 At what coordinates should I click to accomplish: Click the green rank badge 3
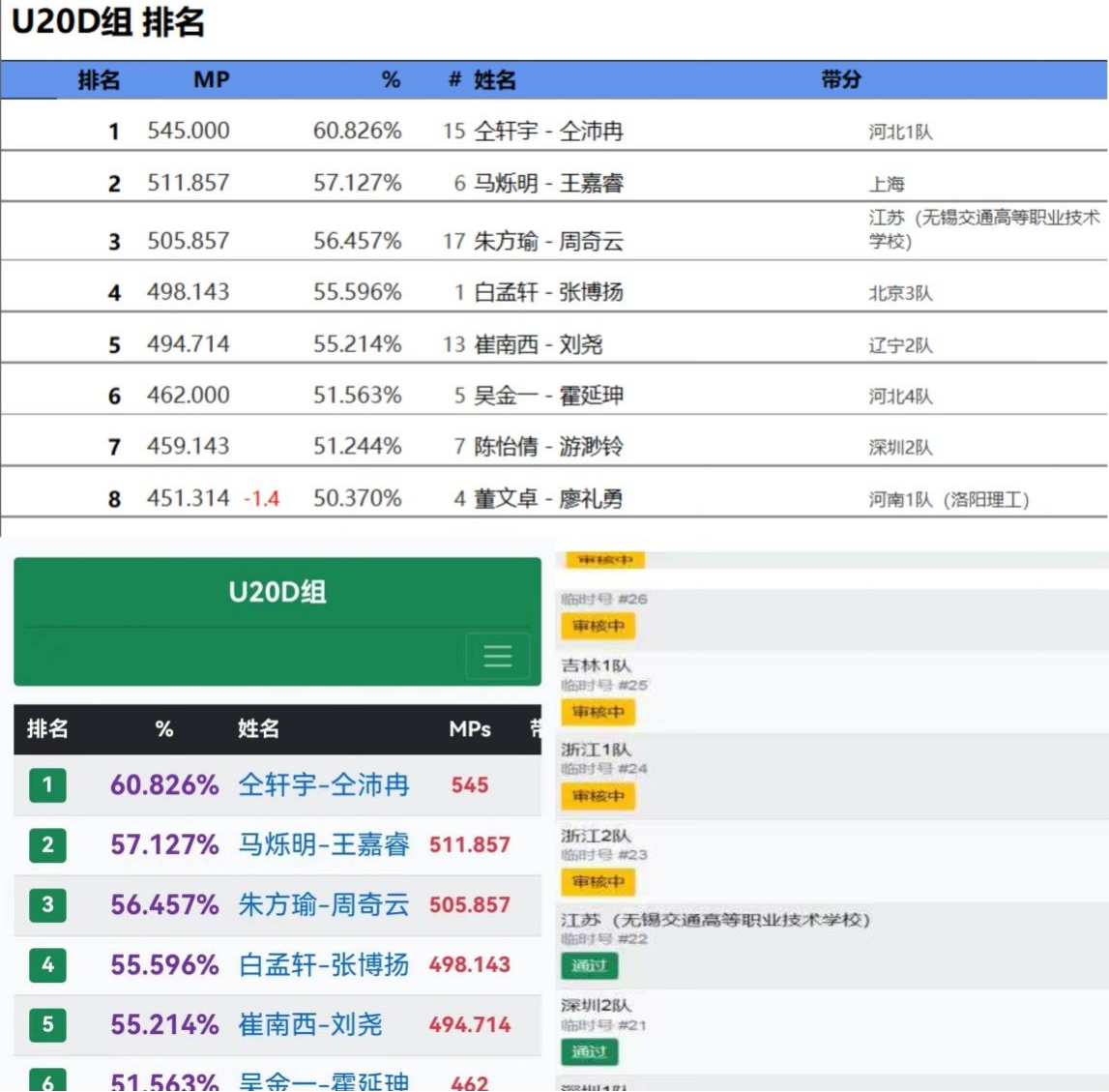(45, 906)
